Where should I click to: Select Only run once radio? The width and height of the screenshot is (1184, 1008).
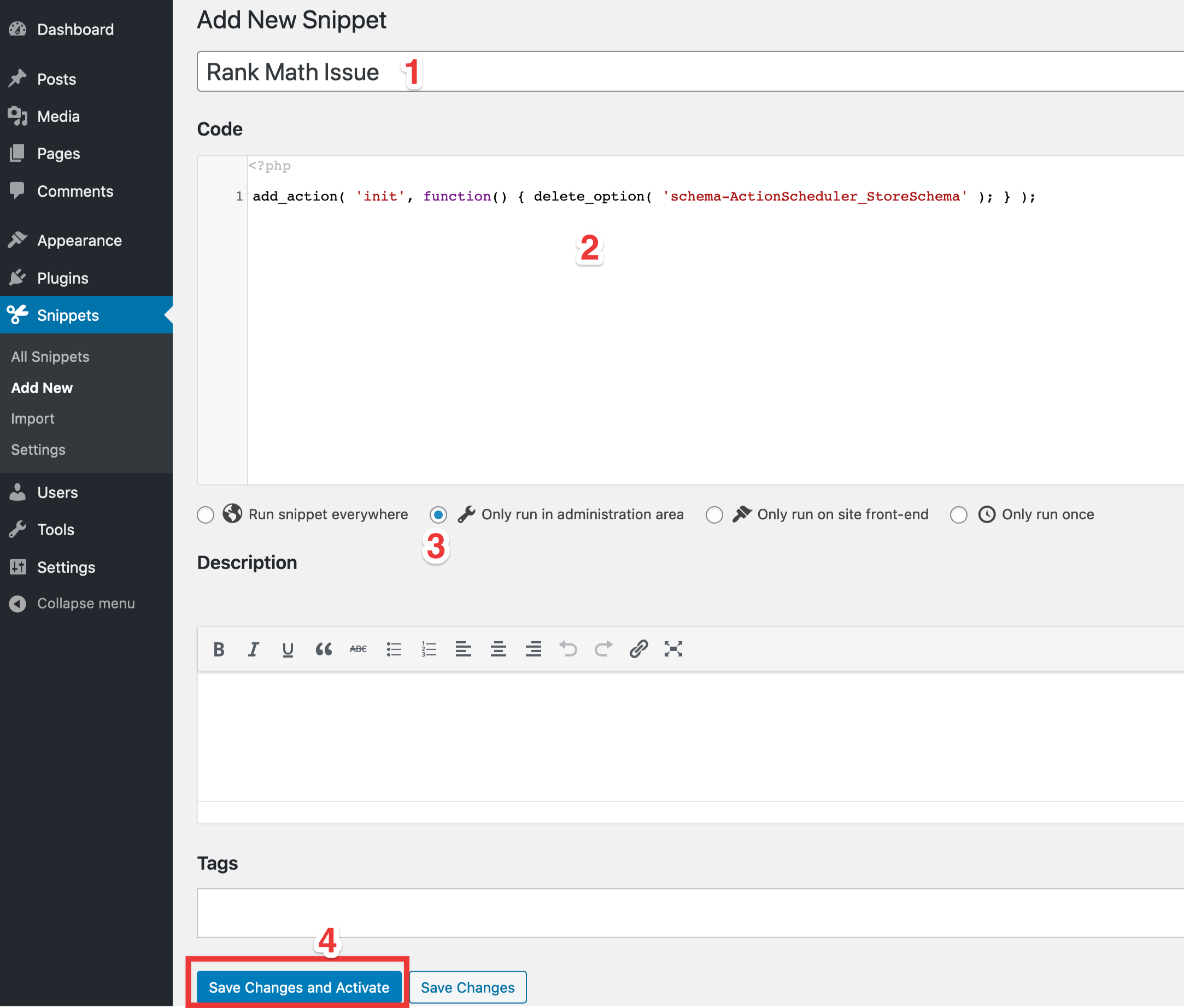pos(959,515)
